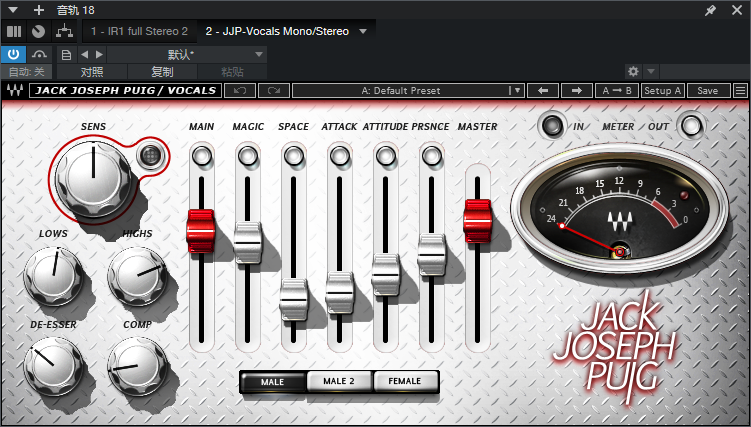Click the HIGHS knob
751x427 pixels.
point(137,276)
